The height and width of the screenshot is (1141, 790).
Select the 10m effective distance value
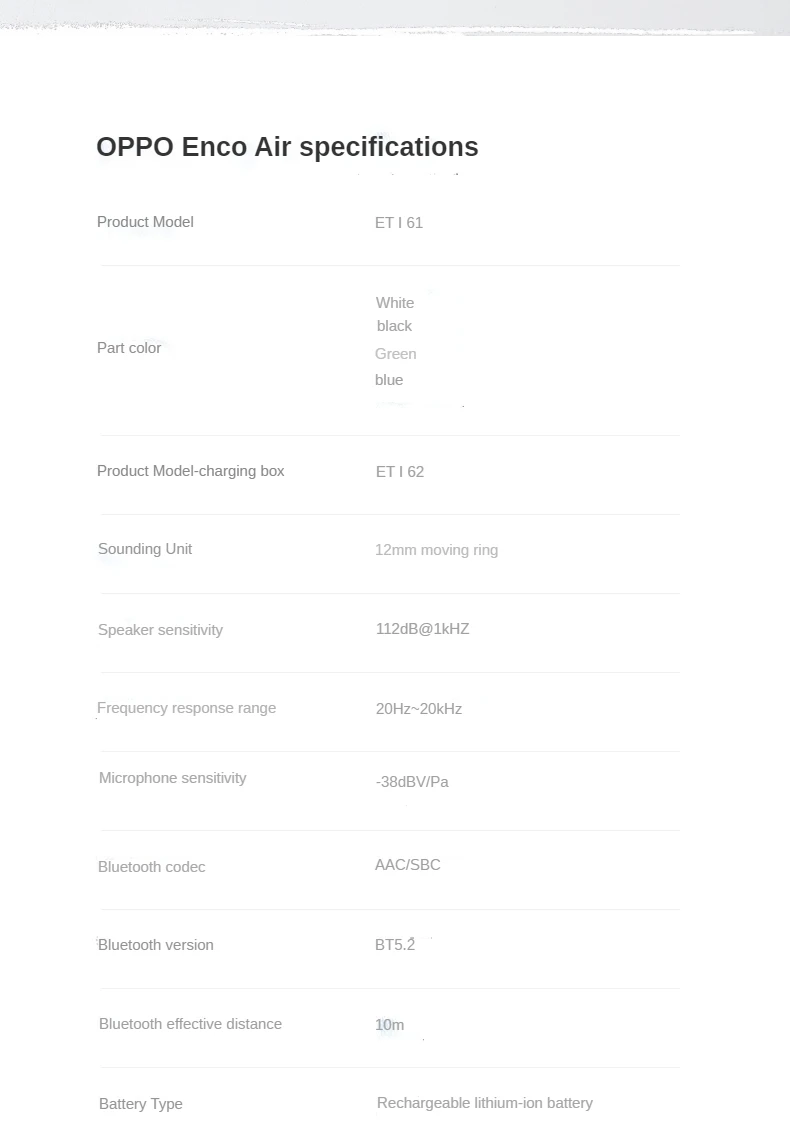point(390,1025)
